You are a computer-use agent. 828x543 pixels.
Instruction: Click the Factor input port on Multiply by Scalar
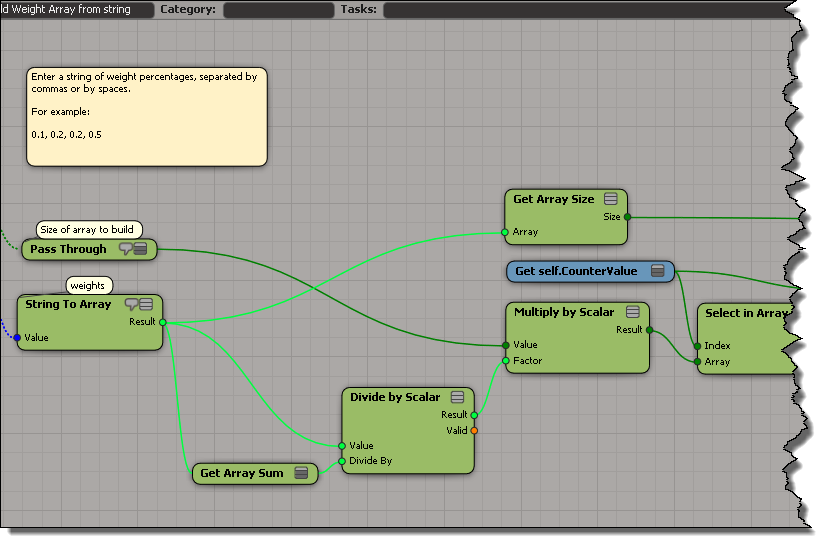coord(506,361)
